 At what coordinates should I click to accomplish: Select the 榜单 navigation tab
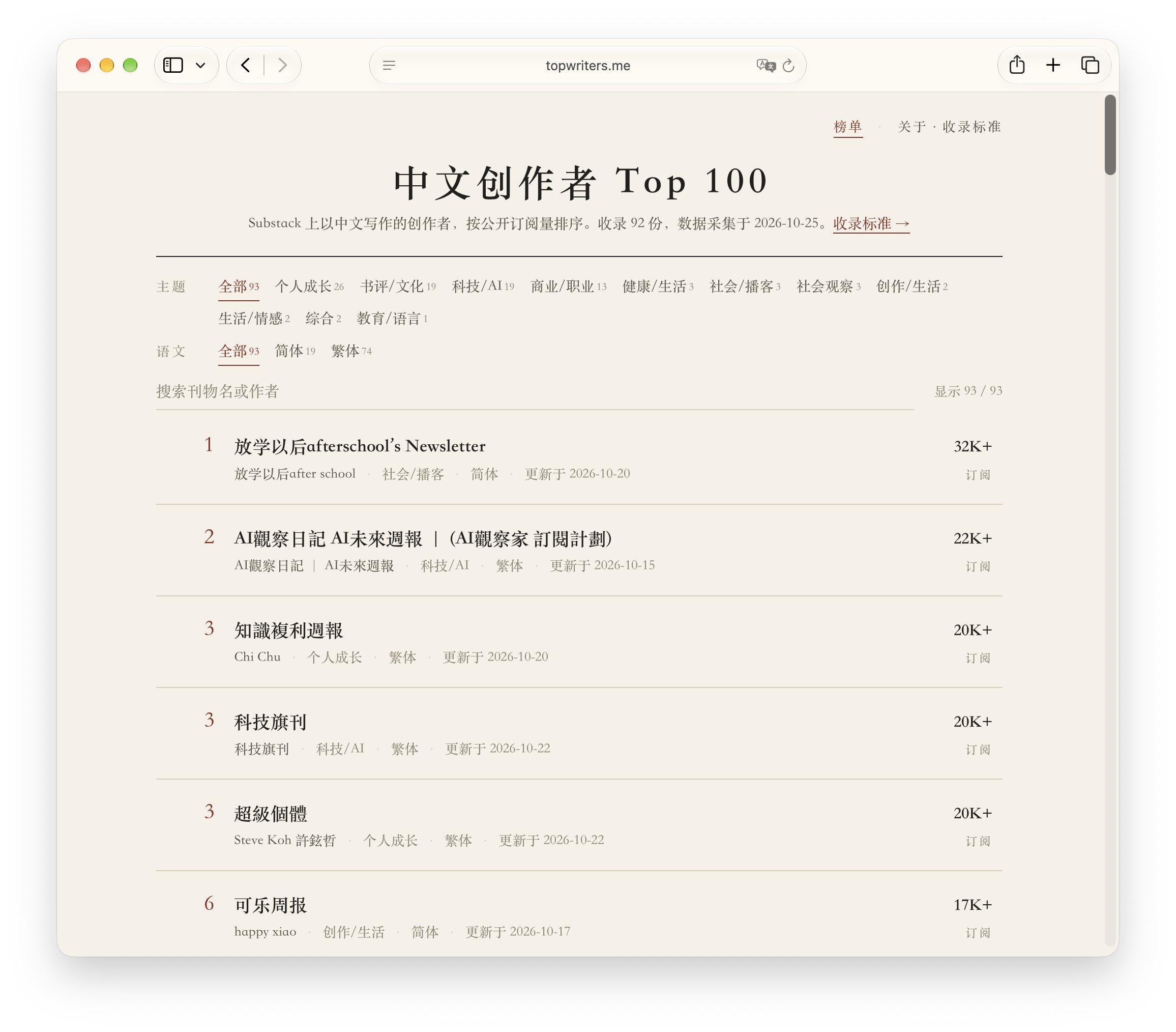(x=847, y=127)
